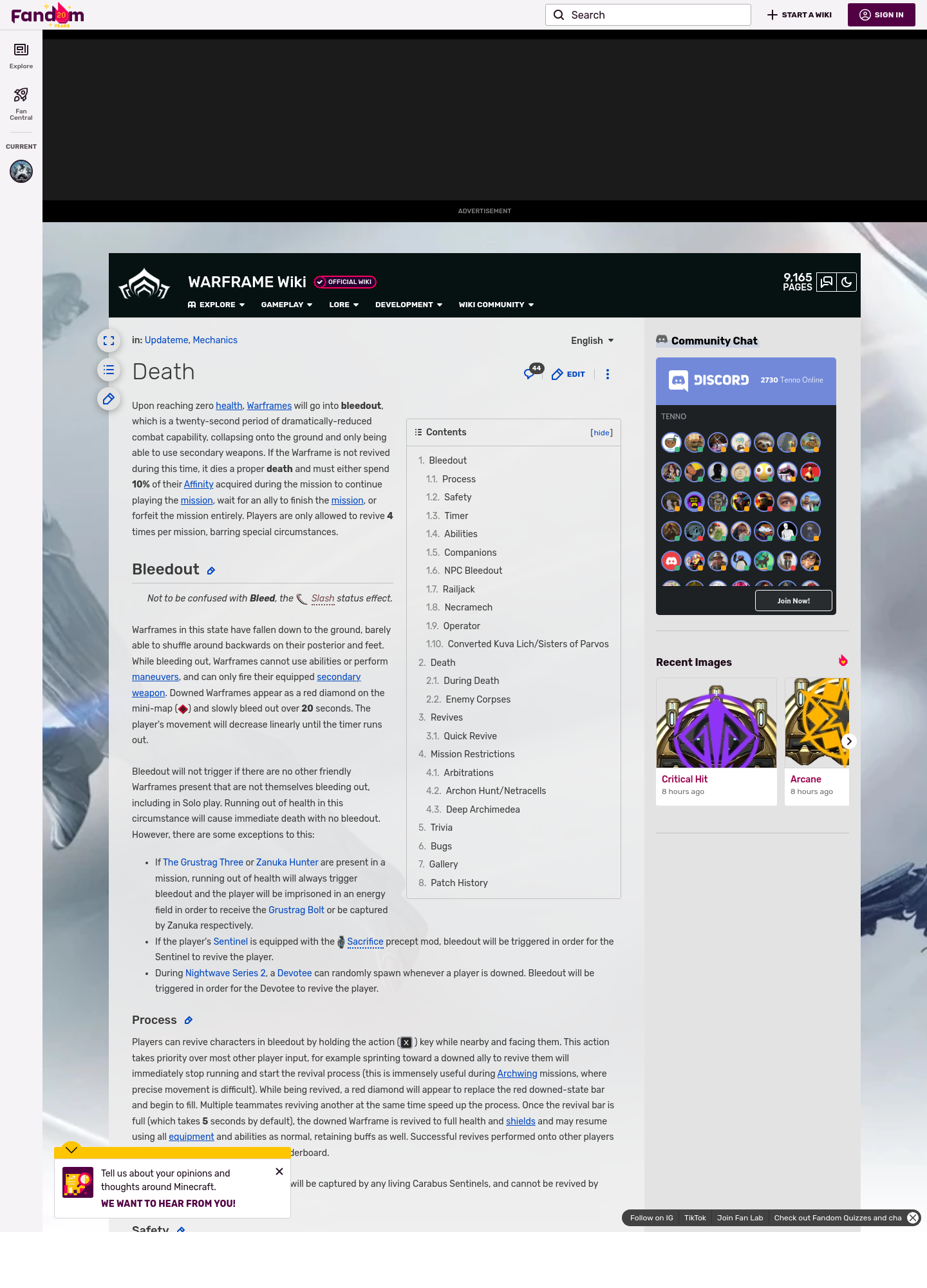Image resolution: width=927 pixels, height=1288 pixels.
Task: Advance Recent Images carousel arrow
Action: click(x=849, y=741)
